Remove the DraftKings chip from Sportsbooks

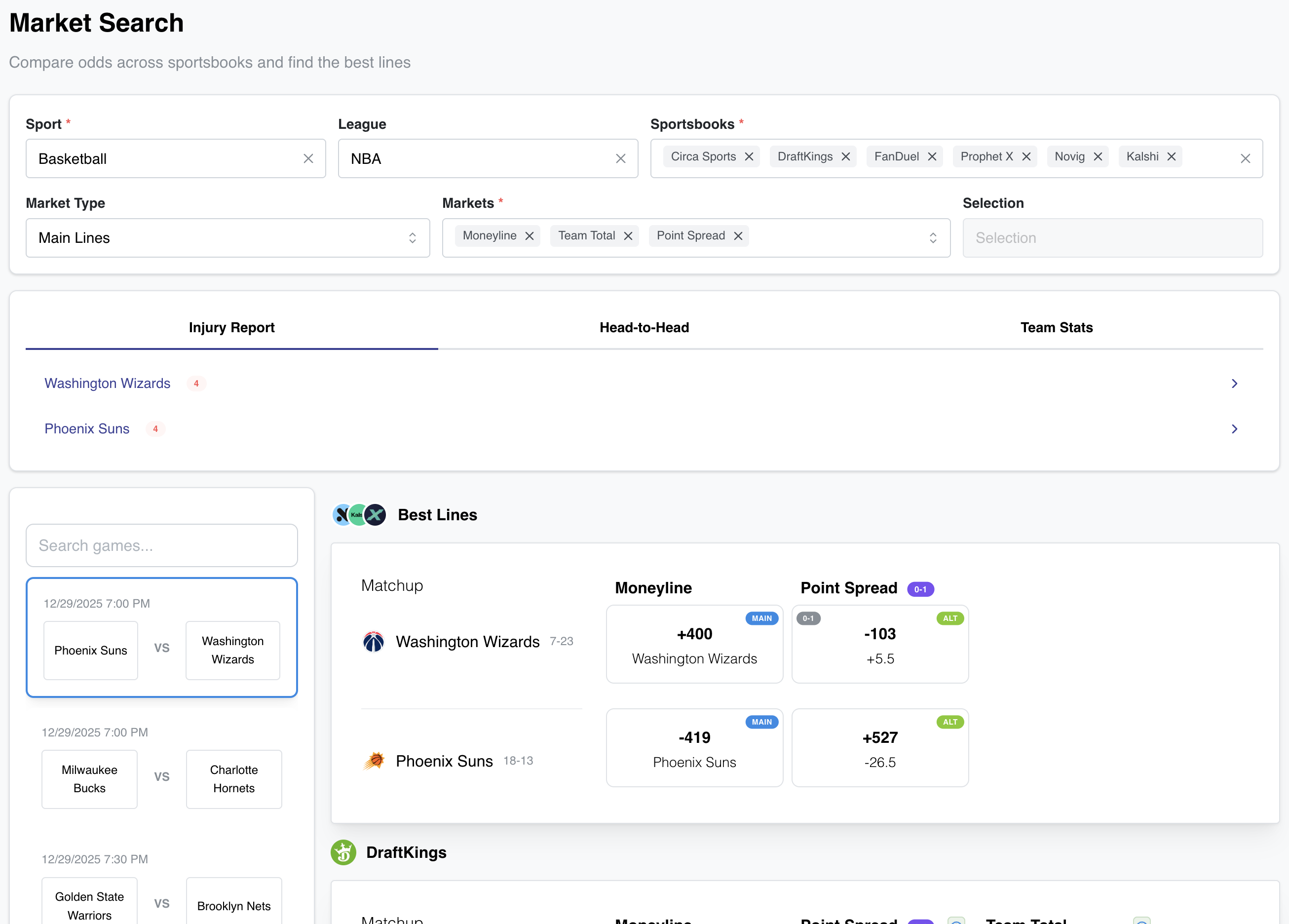coord(846,157)
